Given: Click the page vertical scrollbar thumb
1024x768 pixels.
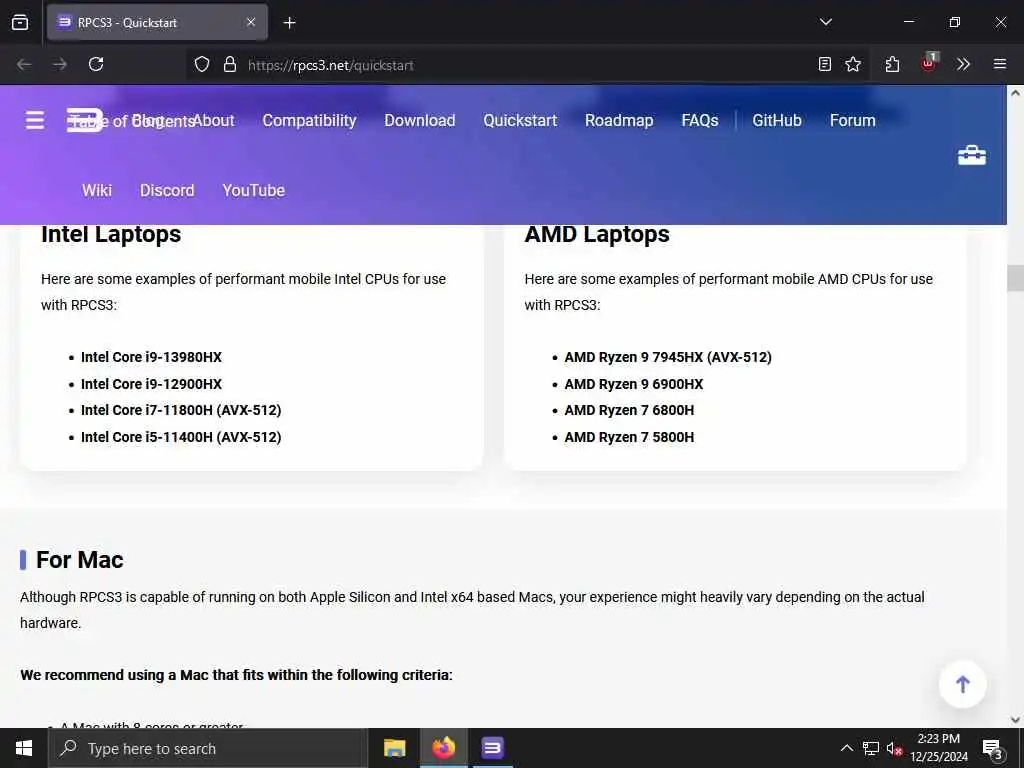Looking at the screenshot, I should pos(1015,278).
